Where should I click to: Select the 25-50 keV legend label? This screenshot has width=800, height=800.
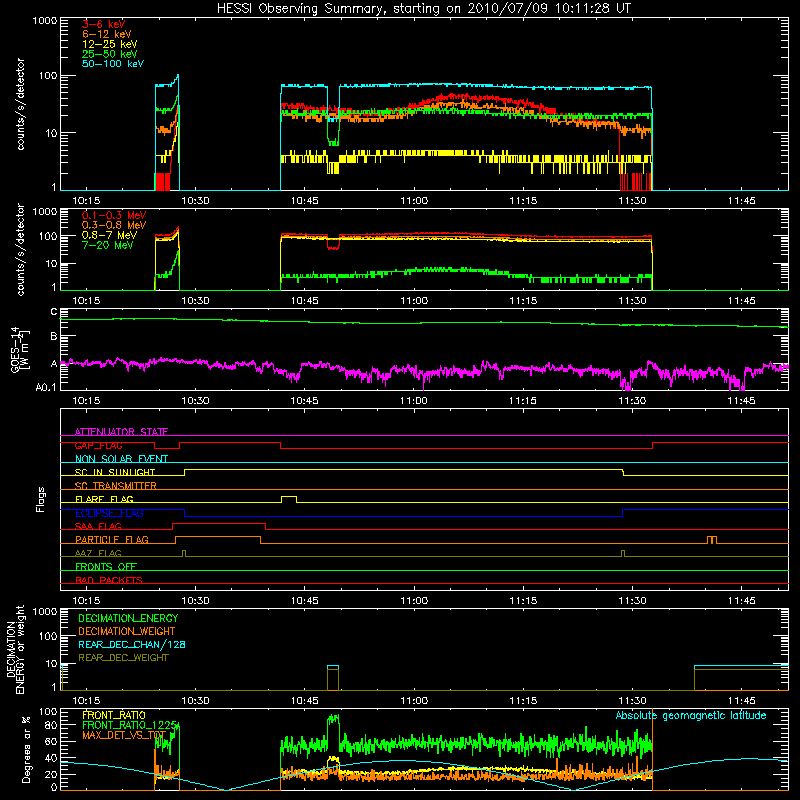[x=110, y=54]
